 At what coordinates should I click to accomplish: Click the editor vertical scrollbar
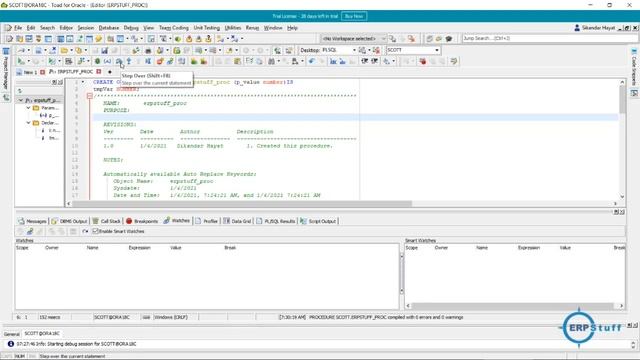click(622, 139)
